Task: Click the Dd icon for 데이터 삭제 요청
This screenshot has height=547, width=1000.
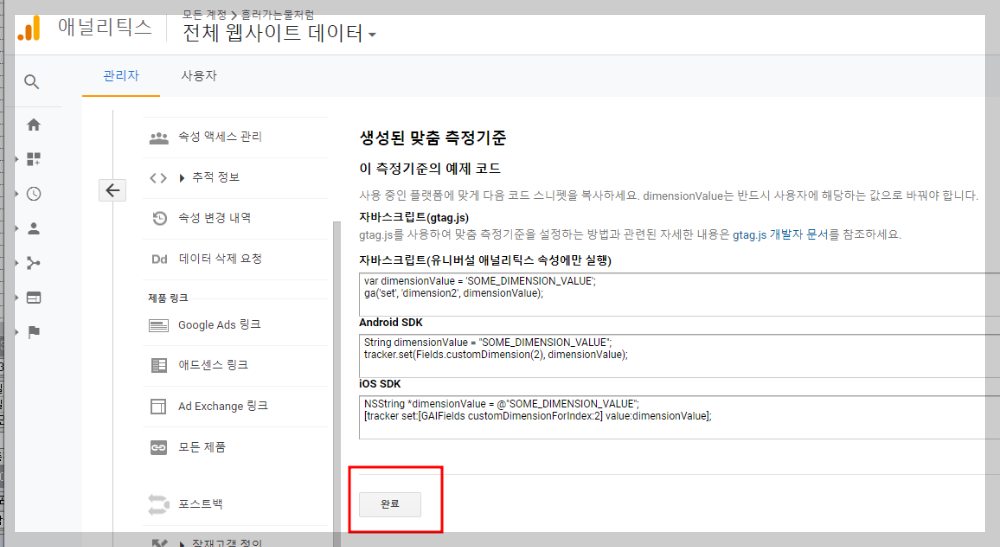Action: click(159, 259)
